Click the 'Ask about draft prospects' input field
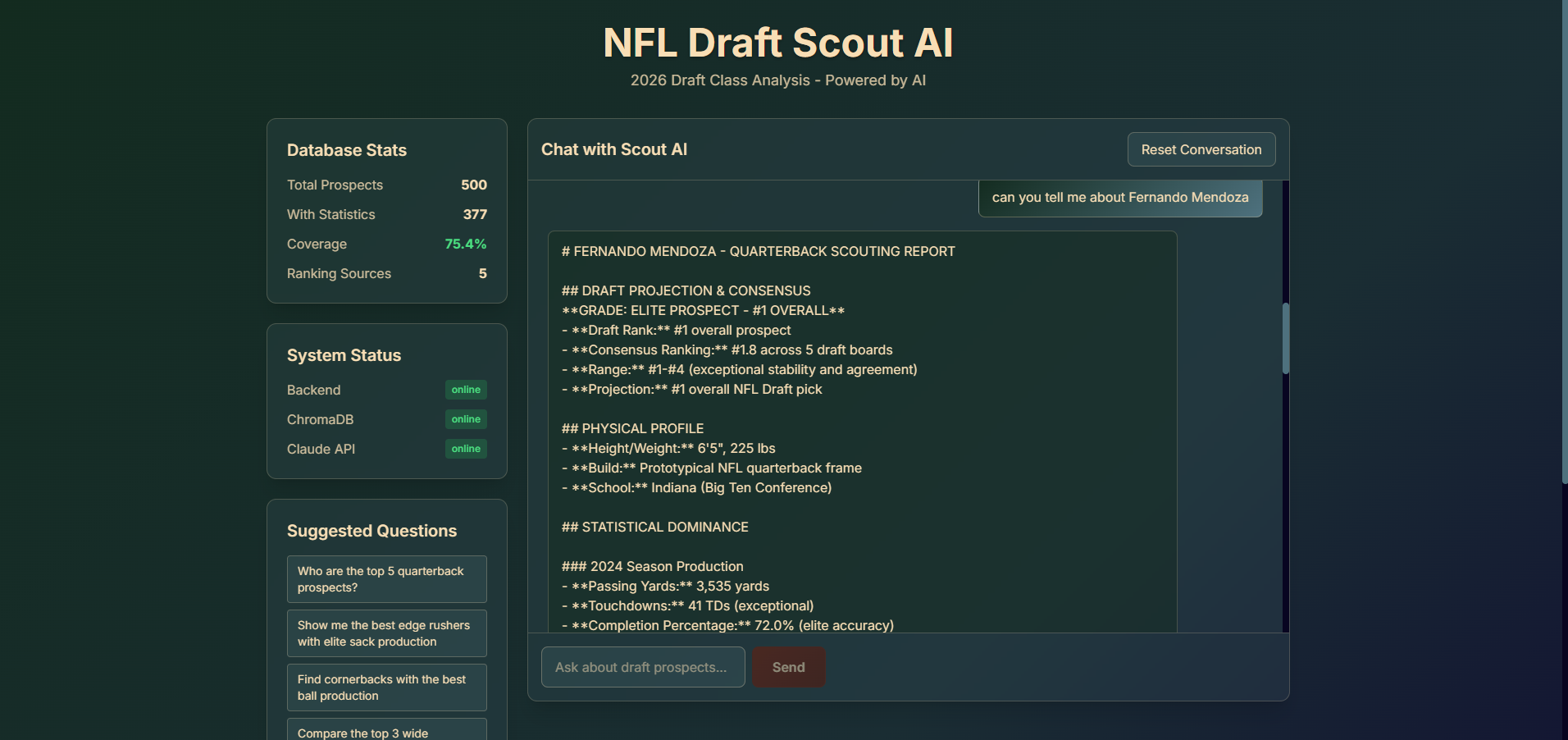 click(x=642, y=667)
